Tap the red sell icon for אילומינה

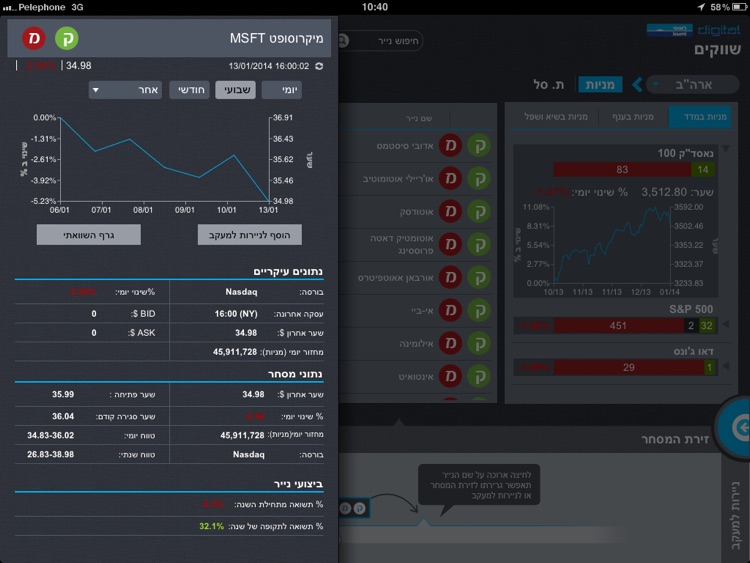click(450, 343)
